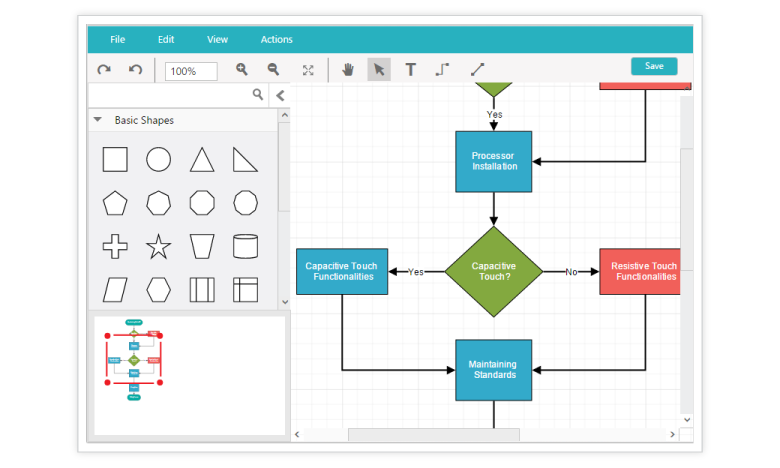The image size is (780, 468).
Task: Pick the star shape from Basic Shapes
Action: click(159, 246)
